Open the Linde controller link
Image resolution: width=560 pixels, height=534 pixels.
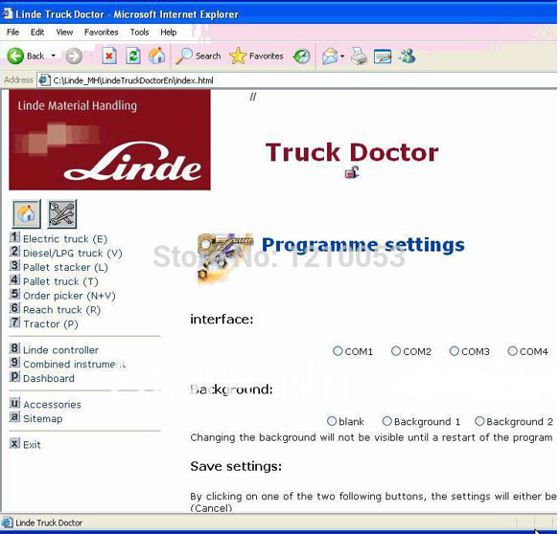[61, 350]
